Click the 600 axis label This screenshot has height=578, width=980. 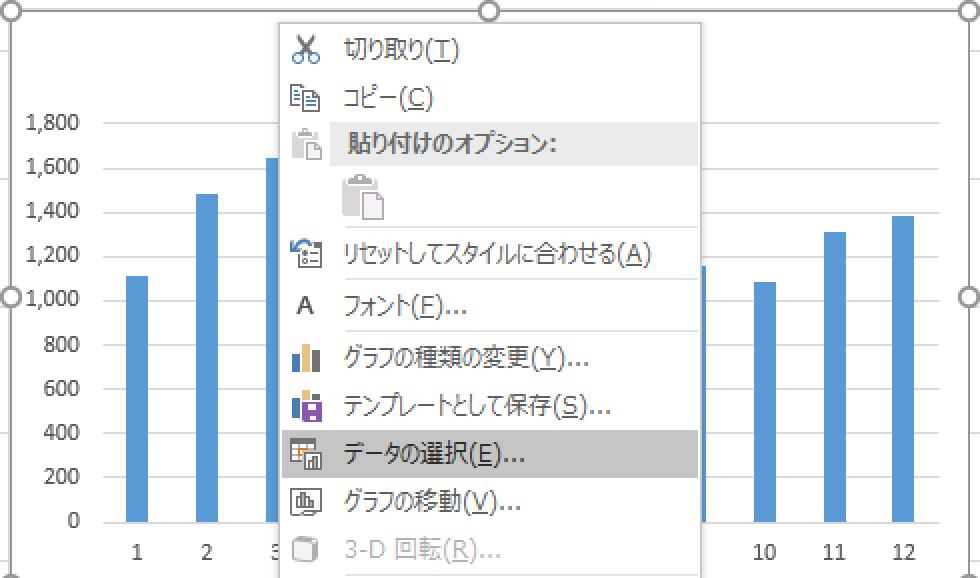pos(61,388)
